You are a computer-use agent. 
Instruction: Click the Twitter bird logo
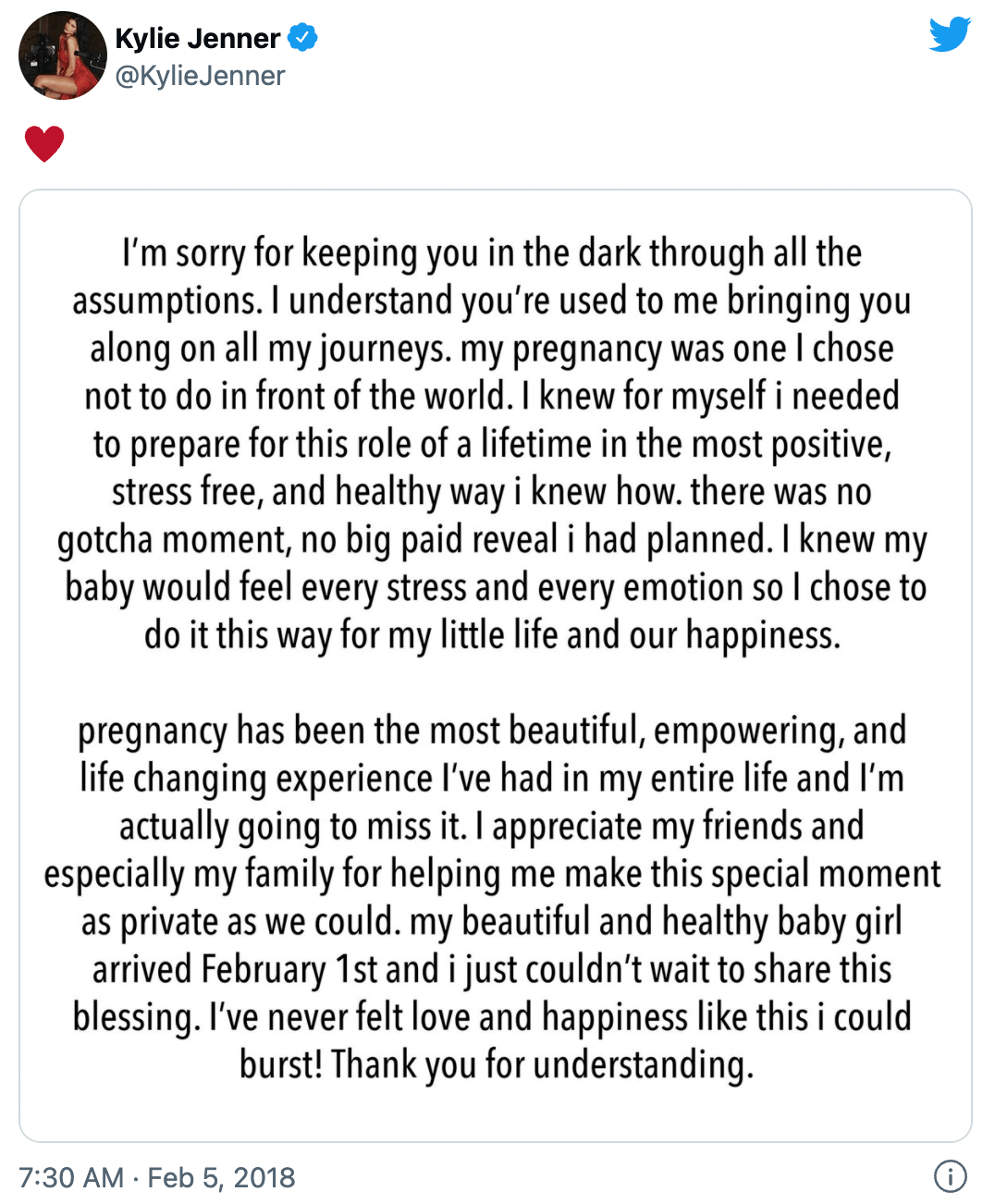[x=950, y=36]
